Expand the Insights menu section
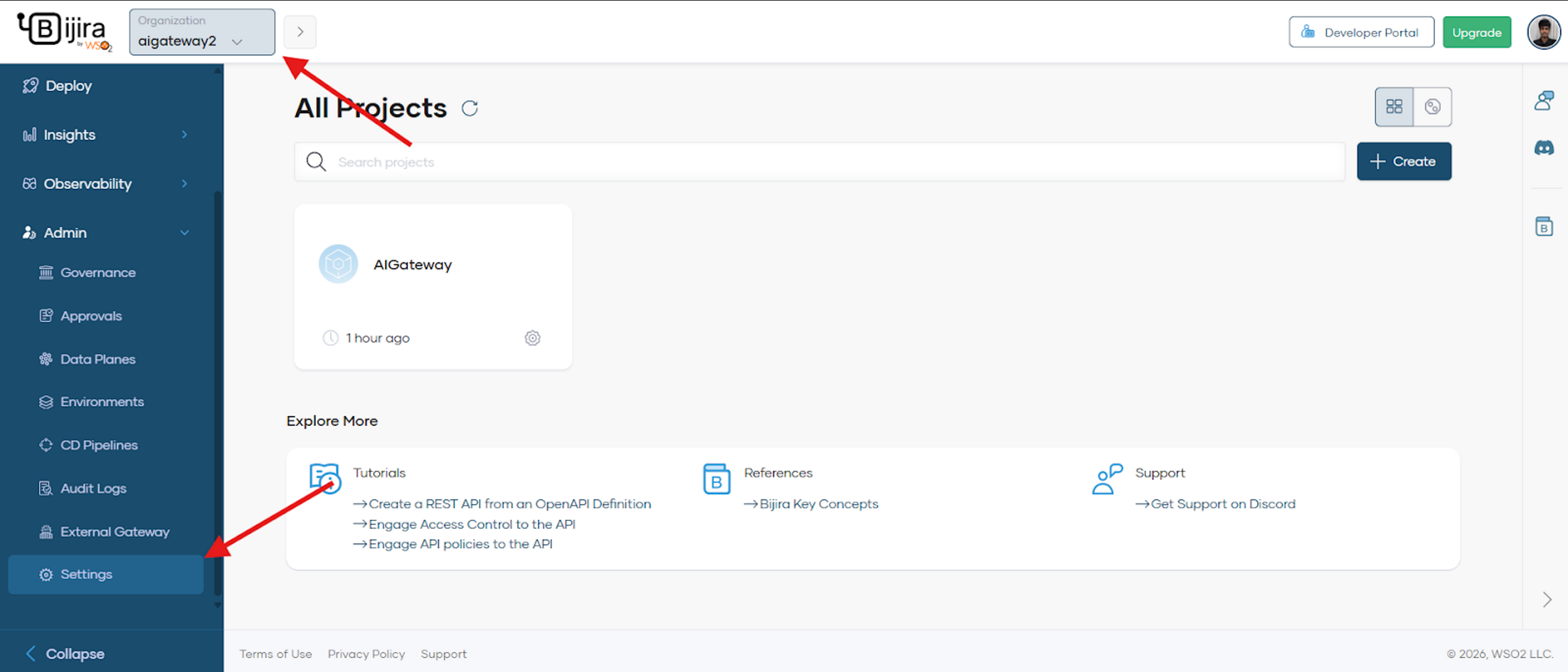The width and height of the screenshot is (1568, 672). [x=105, y=135]
